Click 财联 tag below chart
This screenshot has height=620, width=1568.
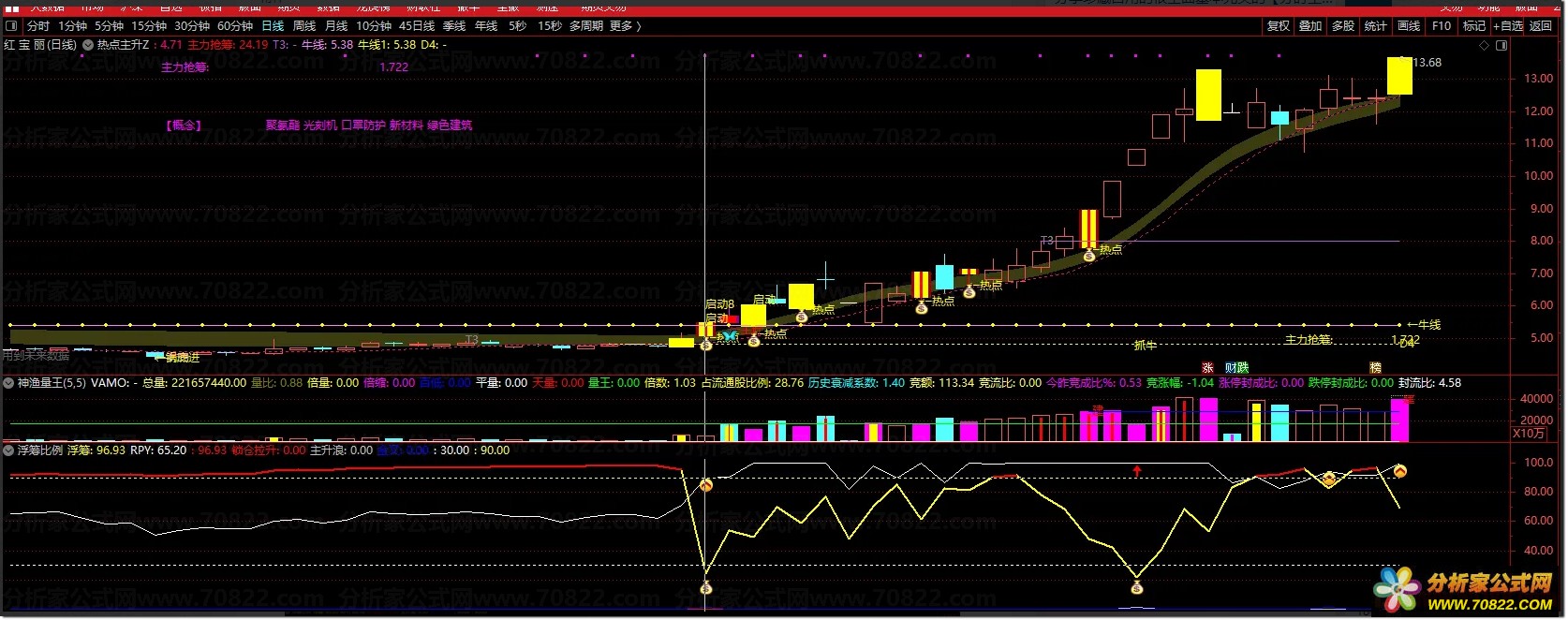1236,368
